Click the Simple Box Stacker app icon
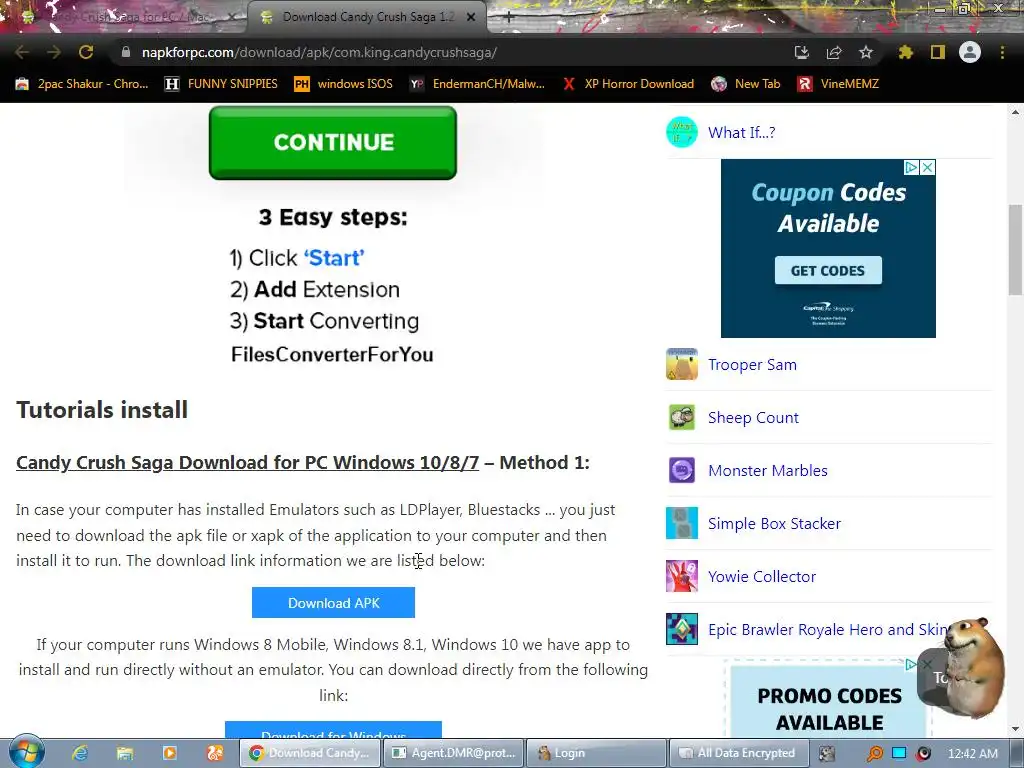 pyautogui.click(x=682, y=523)
